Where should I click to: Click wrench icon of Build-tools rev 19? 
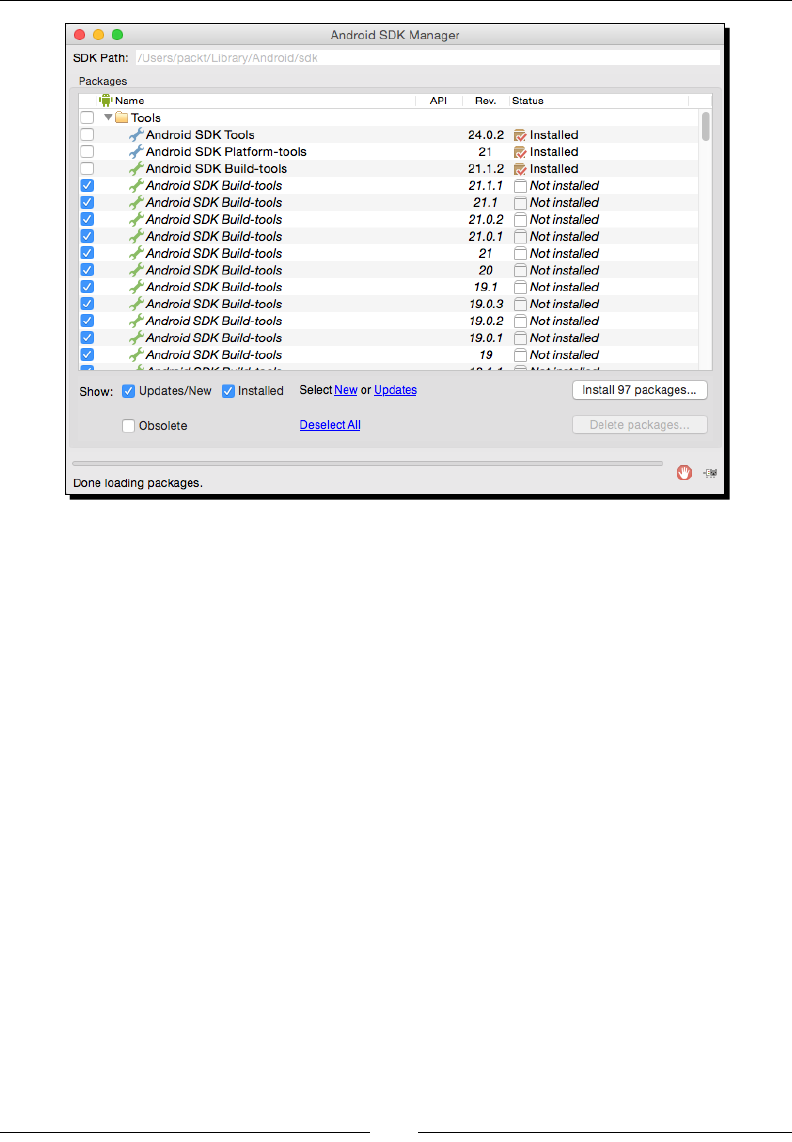pos(136,355)
